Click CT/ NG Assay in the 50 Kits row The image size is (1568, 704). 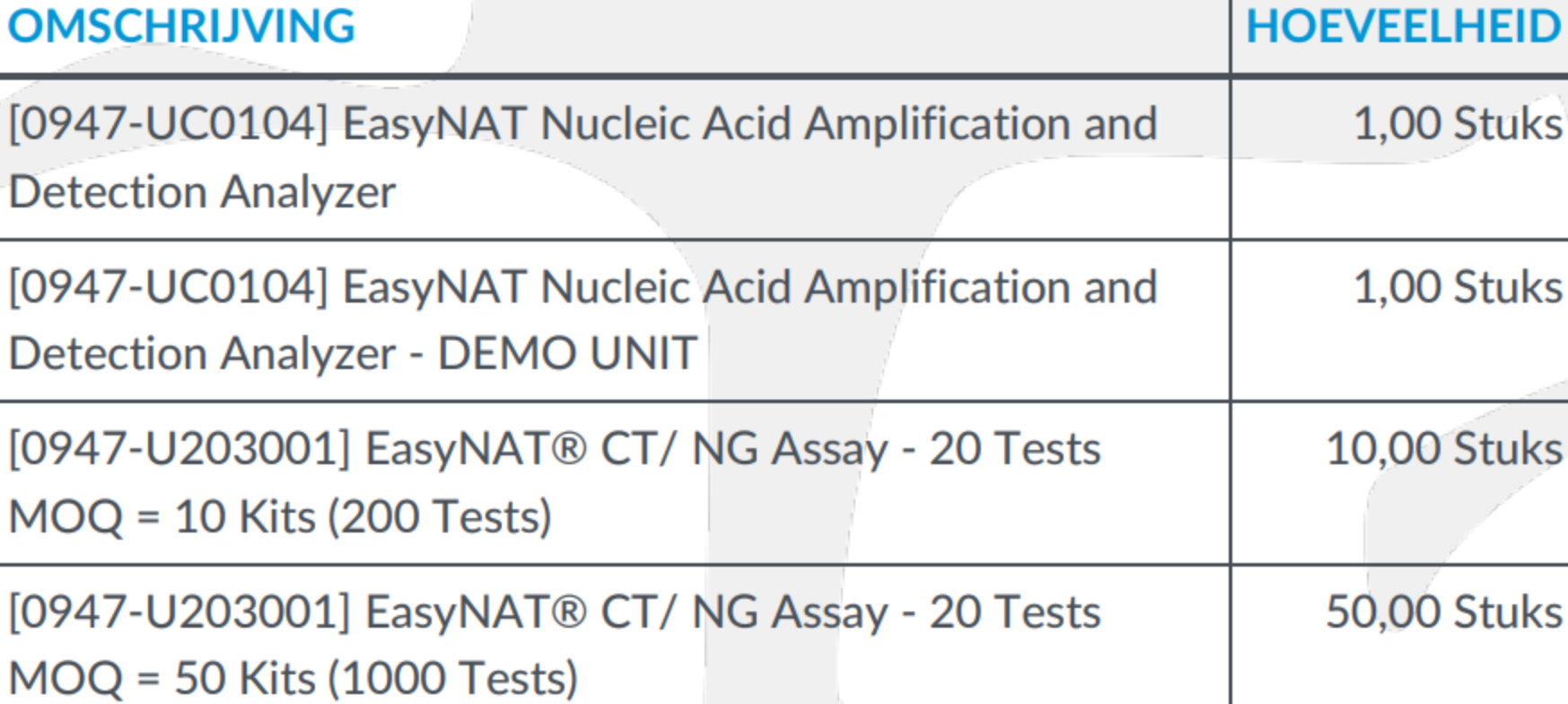click(x=744, y=613)
